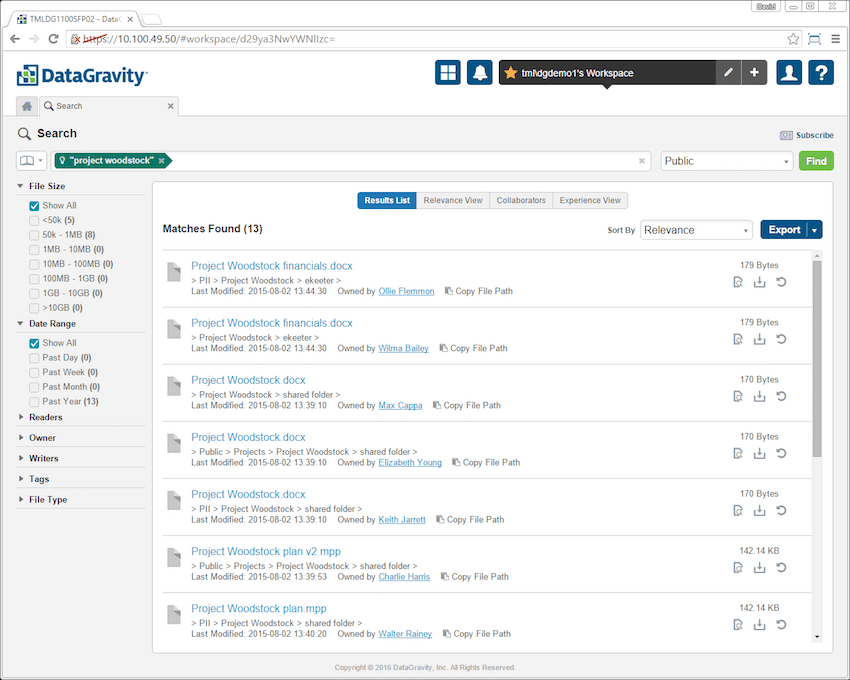Viewport: 850px width, 680px height.
Task: Open the Chrome menu icon
Action: (x=835, y=39)
